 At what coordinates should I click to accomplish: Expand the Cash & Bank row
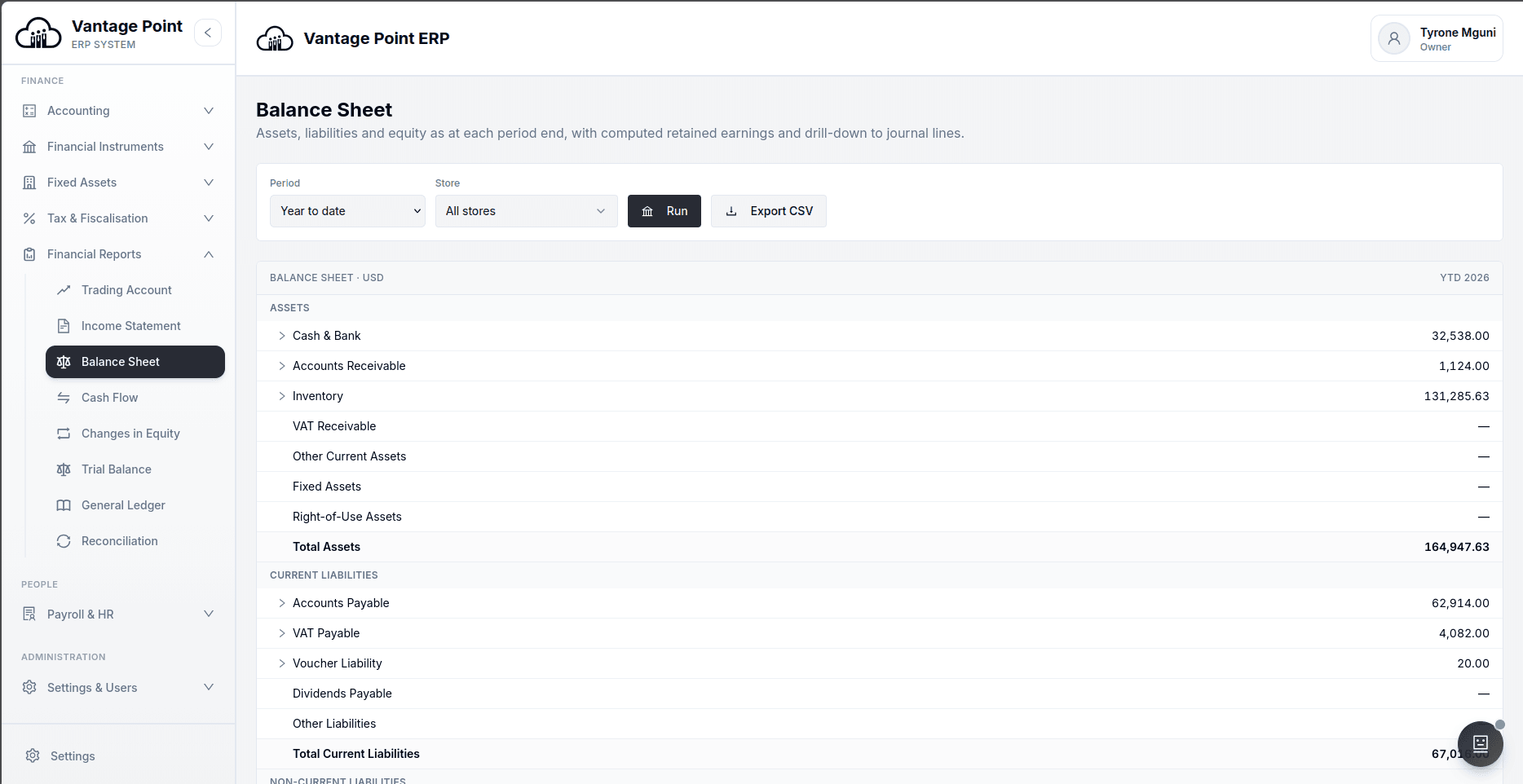pyautogui.click(x=282, y=336)
